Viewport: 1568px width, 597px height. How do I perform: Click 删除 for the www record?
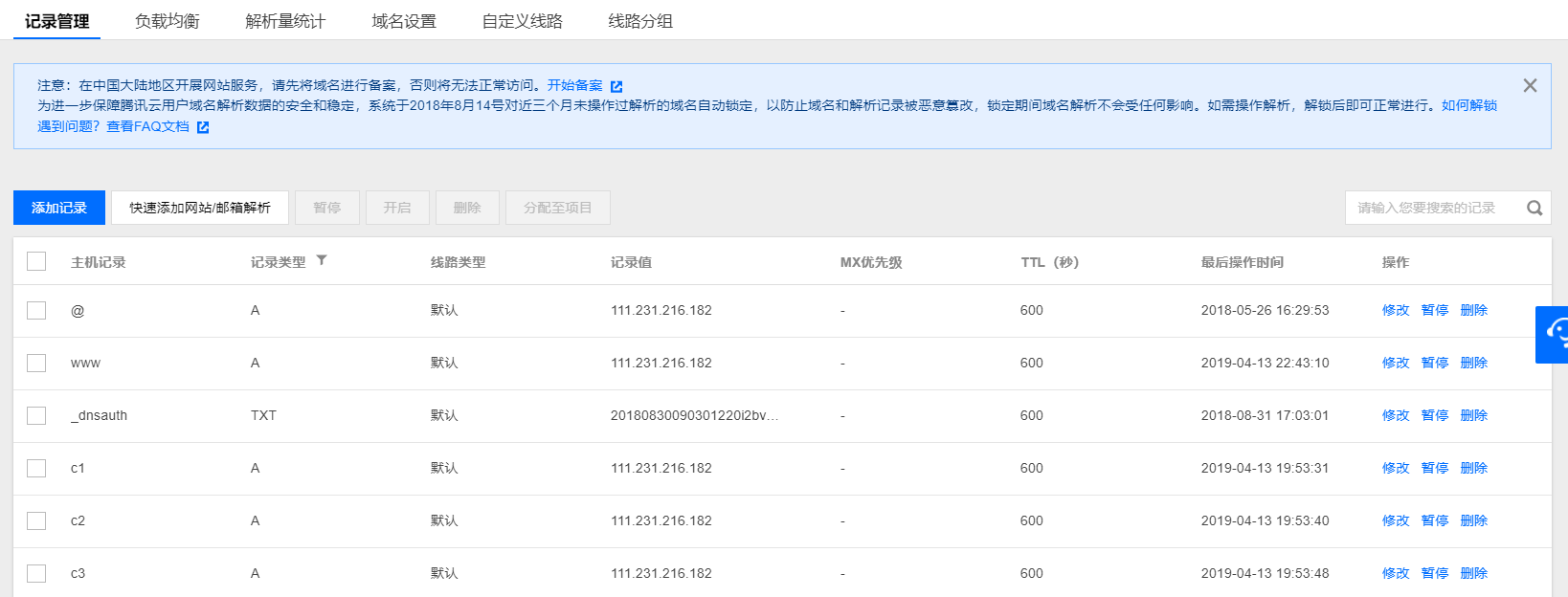[x=1474, y=363]
